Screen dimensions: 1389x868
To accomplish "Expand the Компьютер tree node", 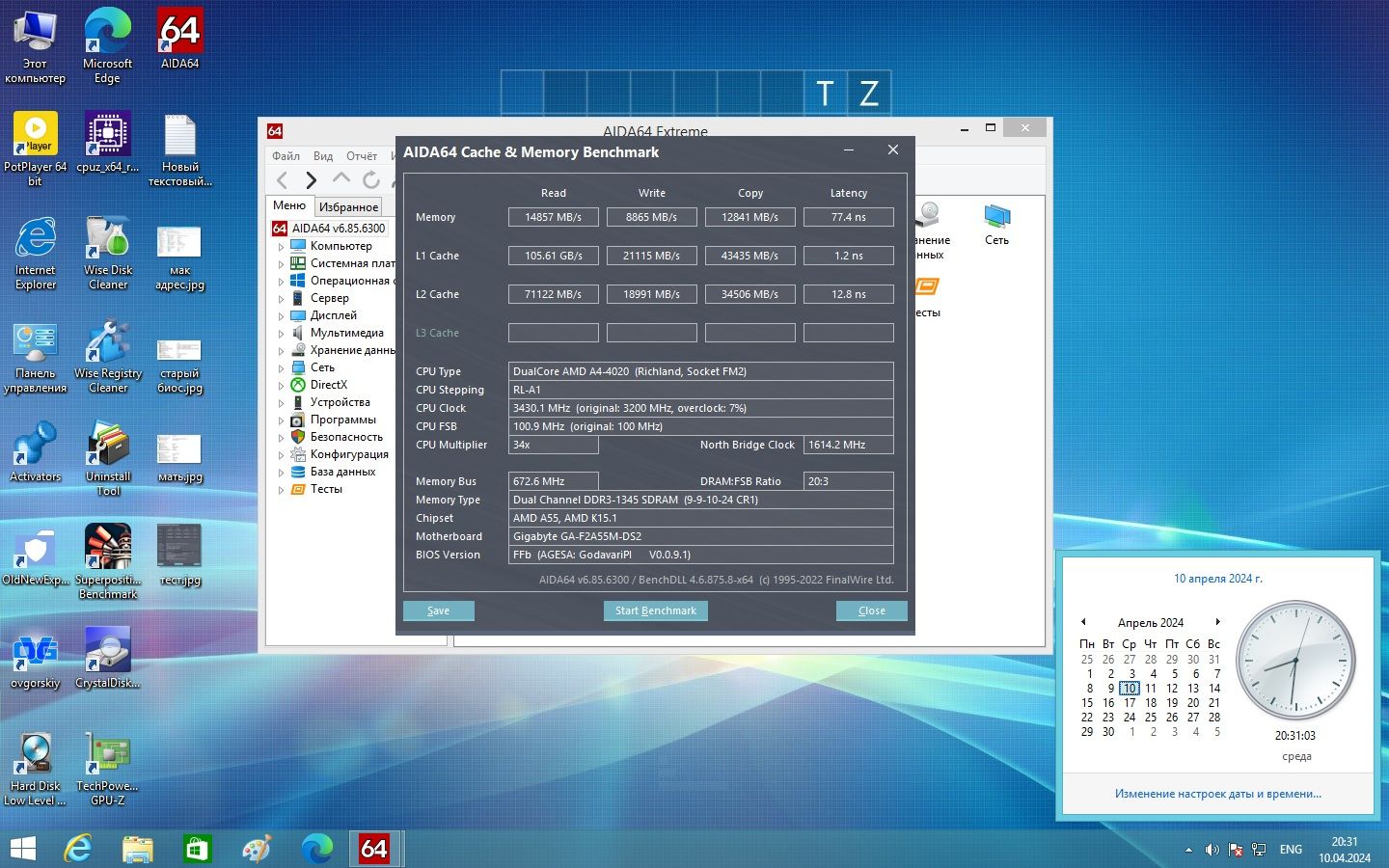I will tap(281, 247).
